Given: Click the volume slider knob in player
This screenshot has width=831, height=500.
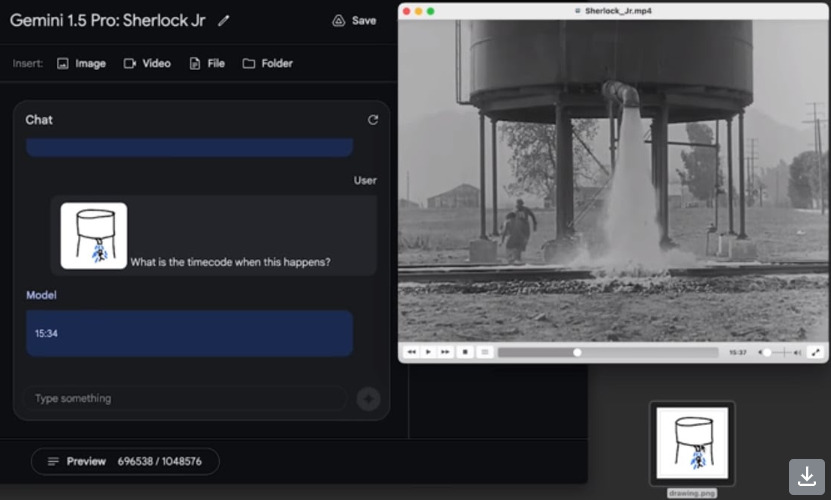Looking at the screenshot, I should [x=767, y=353].
